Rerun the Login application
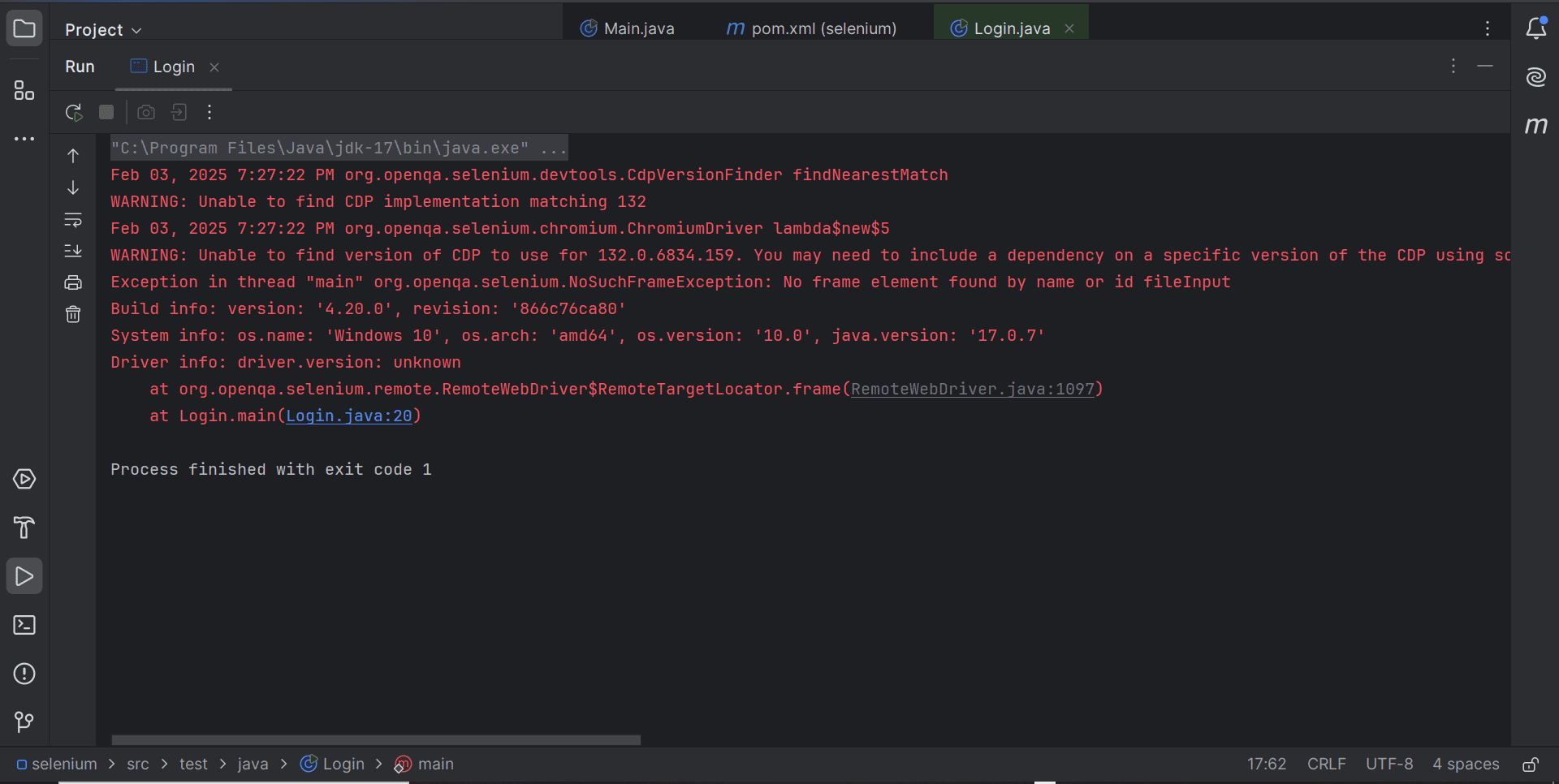 click(73, 112)
